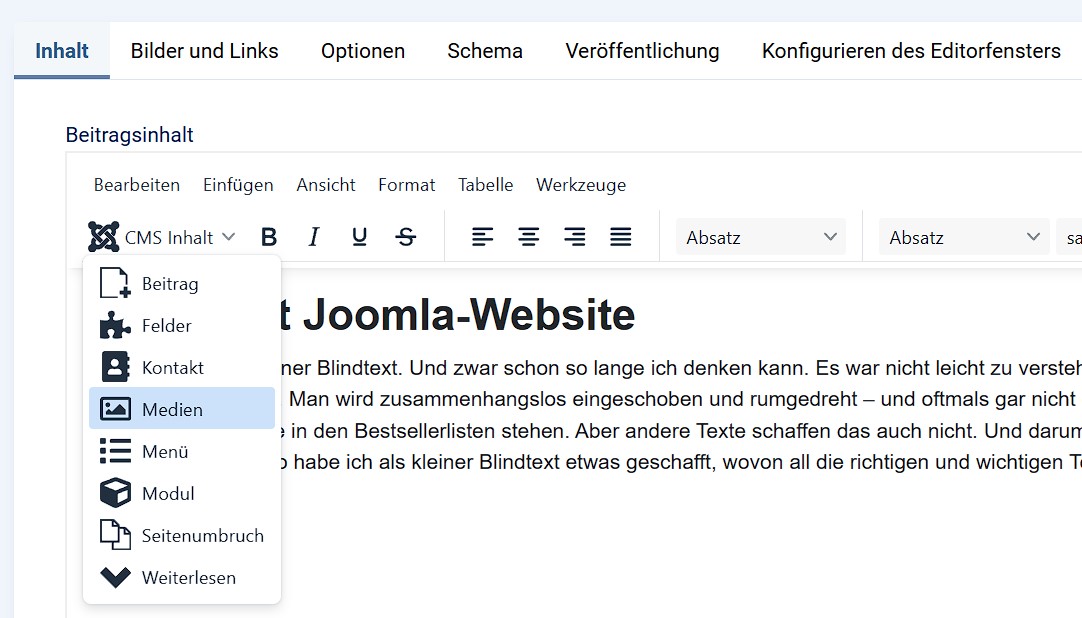Collapse the CMS Inhalt dropdown

(x=162, y=237)
